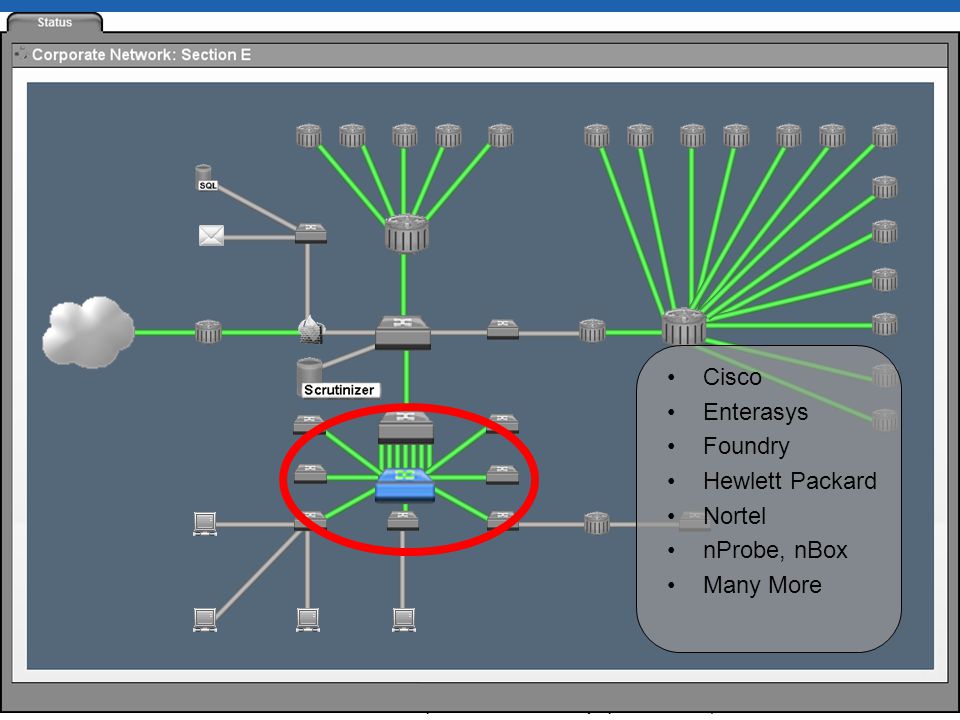This screenshot has height=720, width=960.
Task: Click the dark switch directly above blue switch
Action: point(405,428)
